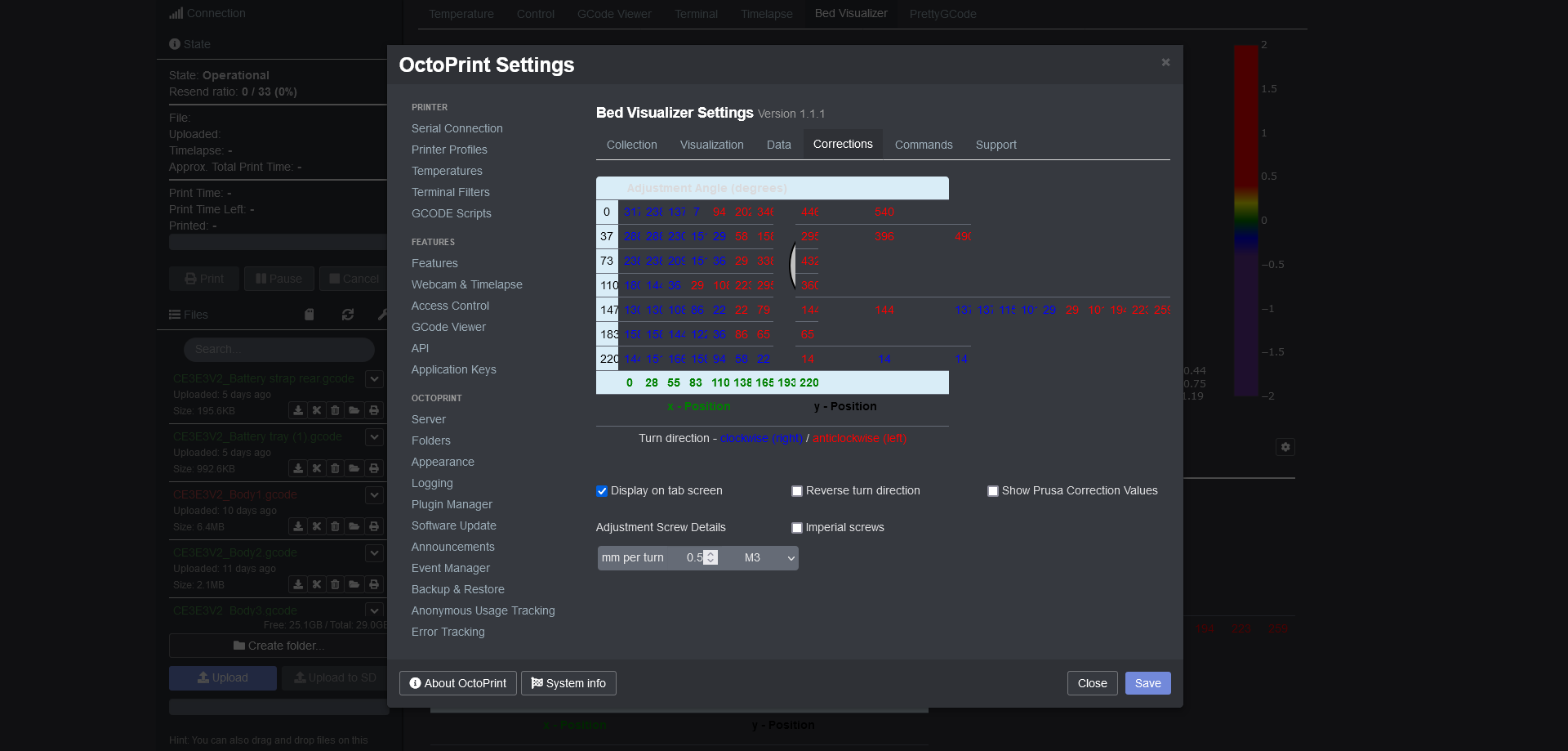This screenshot has height=751, width=1568.
Task: Expand options for CE3E3V2_Body1.gcode
Action: (374, 494)
